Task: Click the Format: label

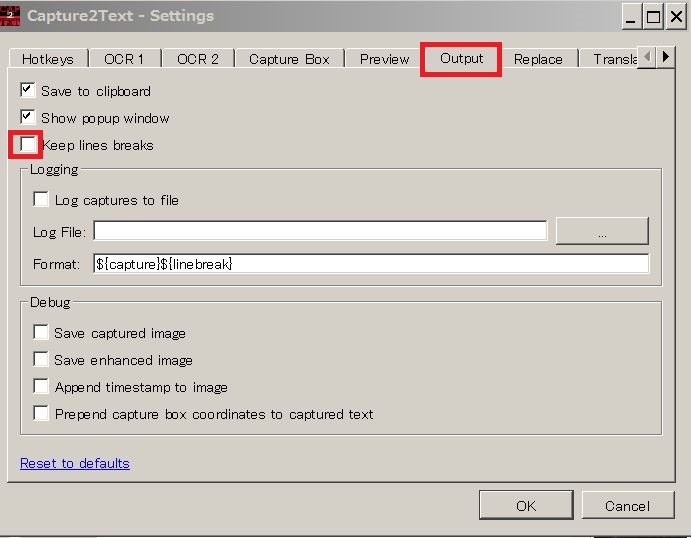Action: (56, 264)
